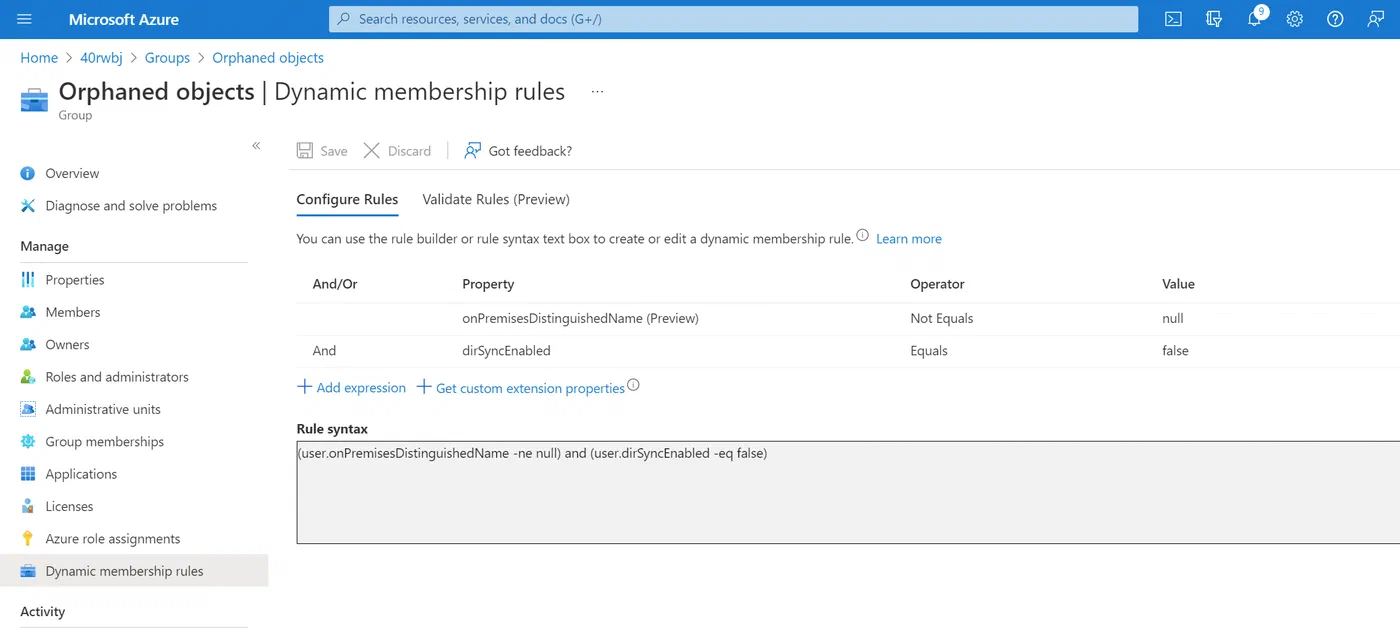
Task: Click the info icon after rule builder description
Action: click(x=863, y=237)
